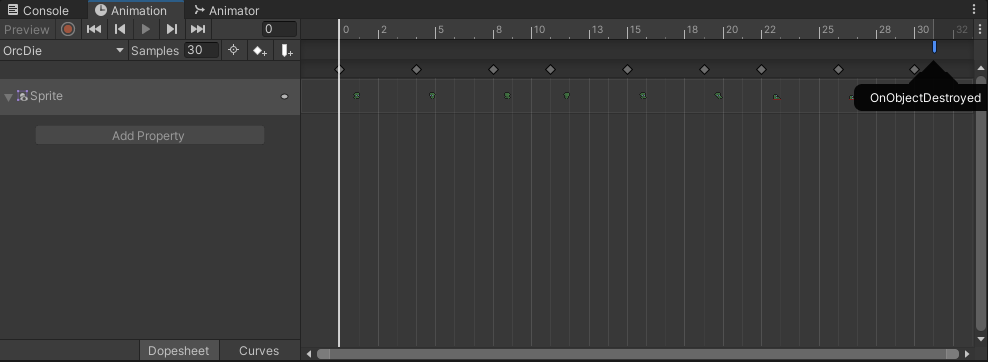Go to the first keyframe
This screenshot has width=988, height=362.
94,29
